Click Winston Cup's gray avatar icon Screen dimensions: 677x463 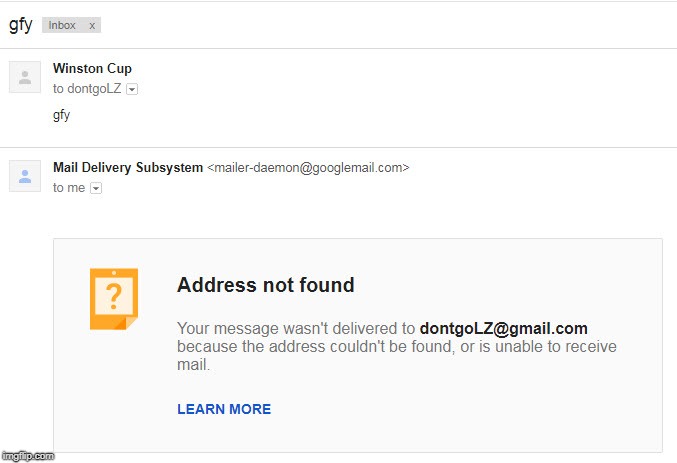(25, 77)
